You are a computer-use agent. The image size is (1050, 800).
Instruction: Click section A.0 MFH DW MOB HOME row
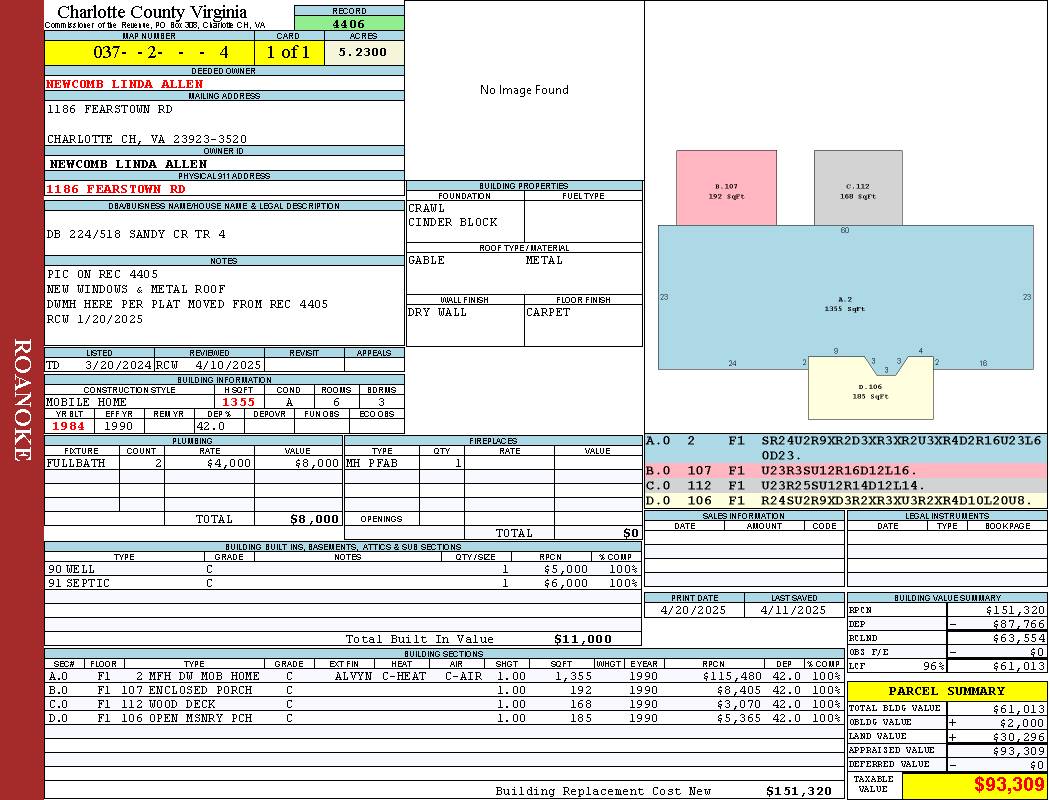[x=444, y=676]
